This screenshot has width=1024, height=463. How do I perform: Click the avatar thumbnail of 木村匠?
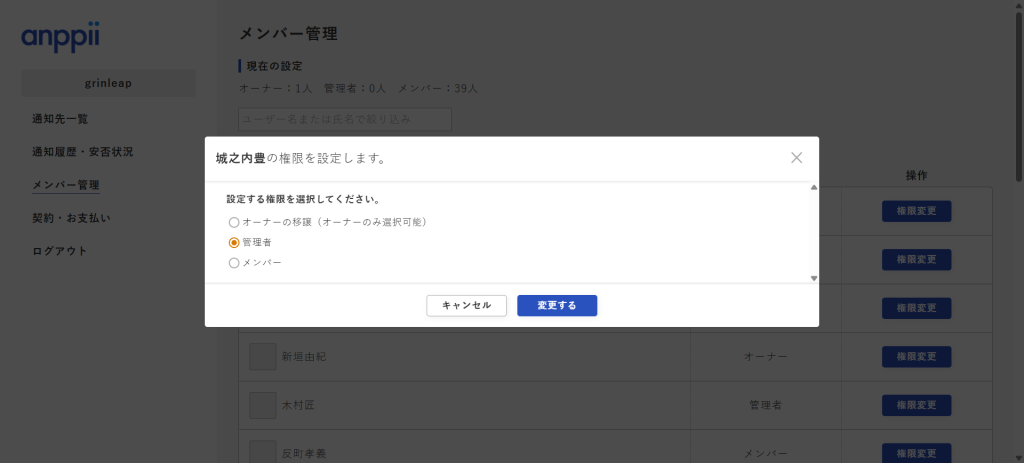[263, 405]
